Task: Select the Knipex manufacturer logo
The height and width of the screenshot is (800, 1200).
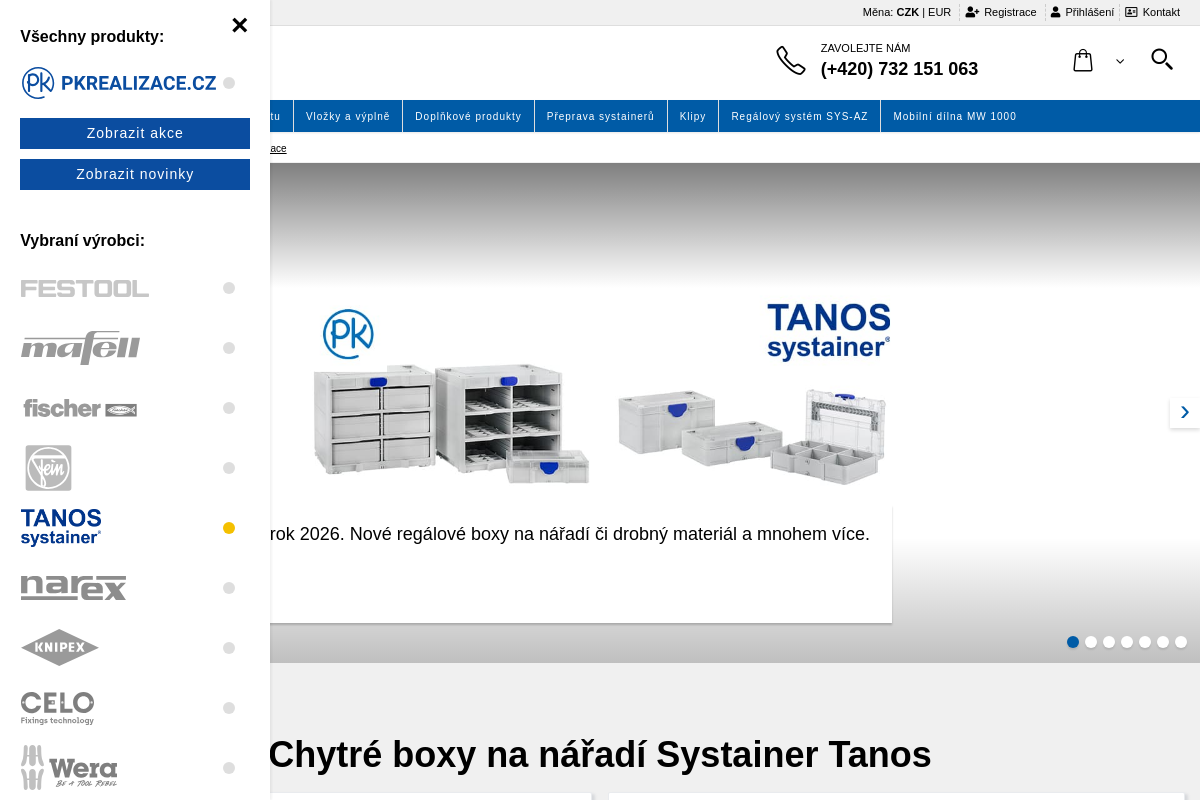Action: [x=60, y=648]
